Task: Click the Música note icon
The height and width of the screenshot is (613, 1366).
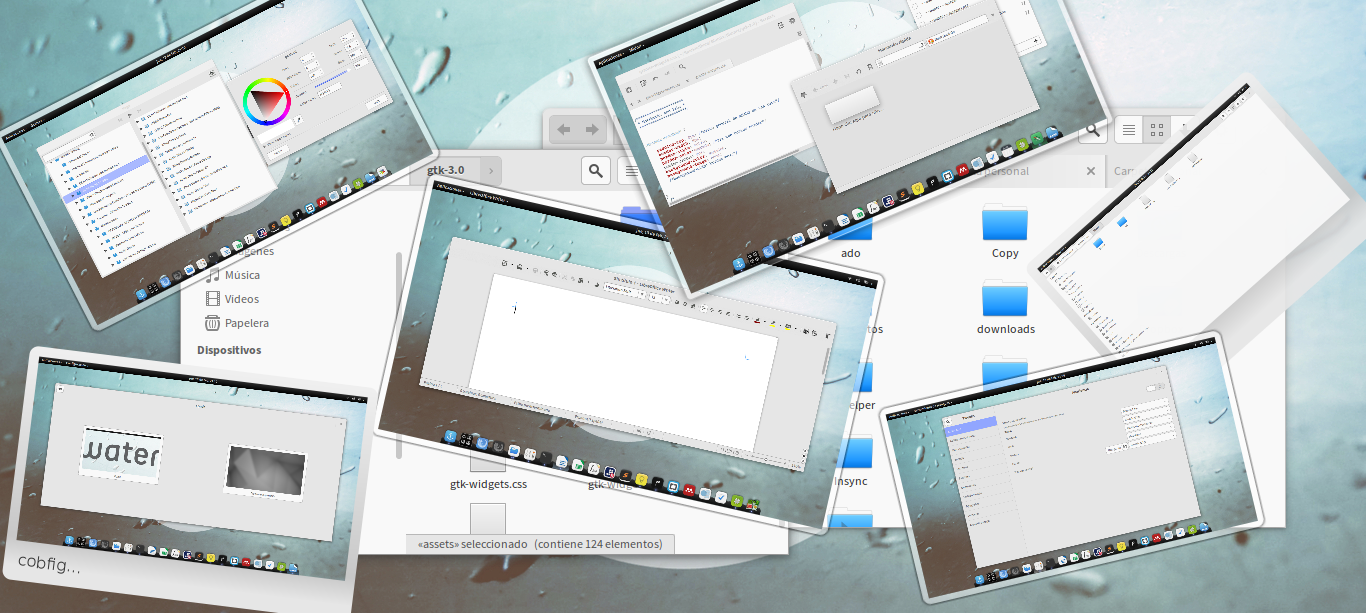Action: (x=212, y=275)
